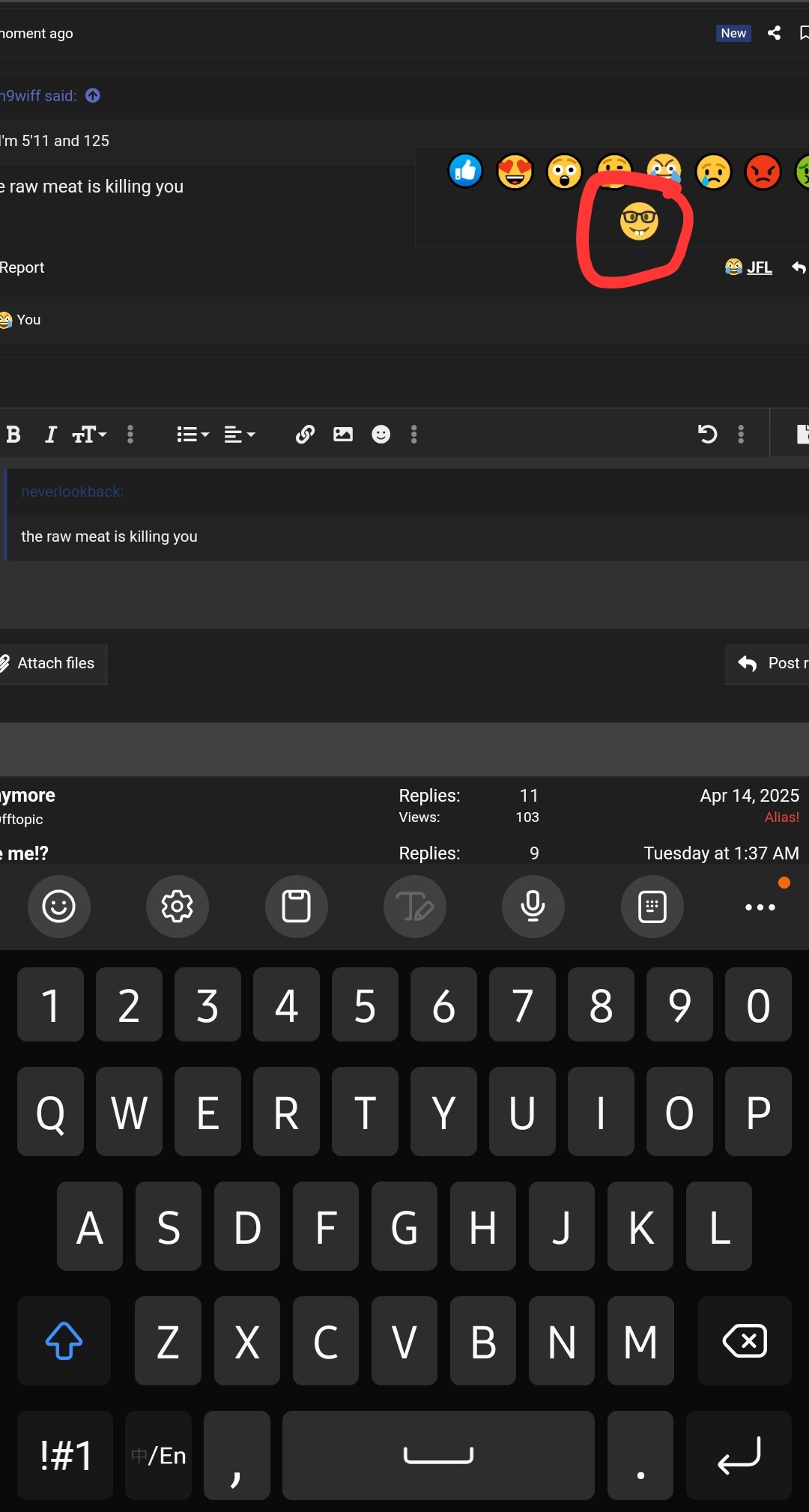809x1512 pixels.
Task: Open more options beside the undo button
Action: click(741, 435)
